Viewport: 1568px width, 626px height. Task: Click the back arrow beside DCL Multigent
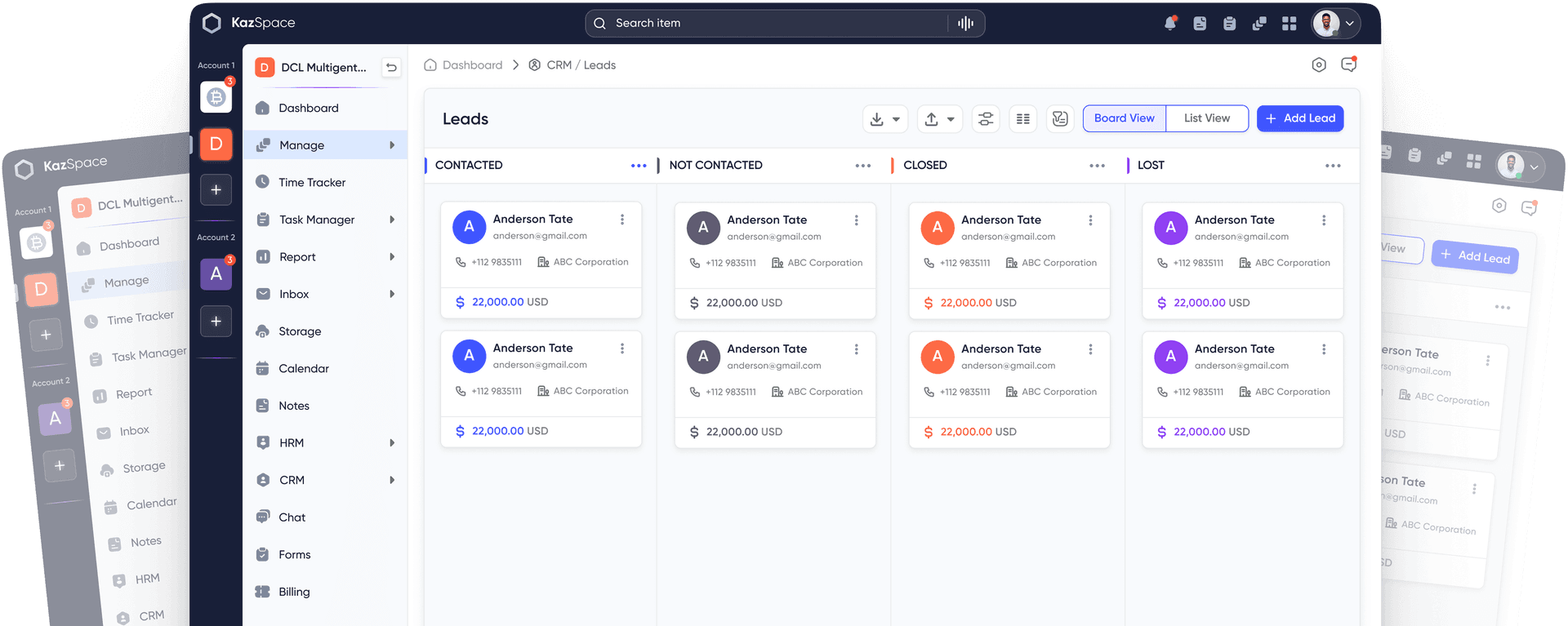point(391,67)
